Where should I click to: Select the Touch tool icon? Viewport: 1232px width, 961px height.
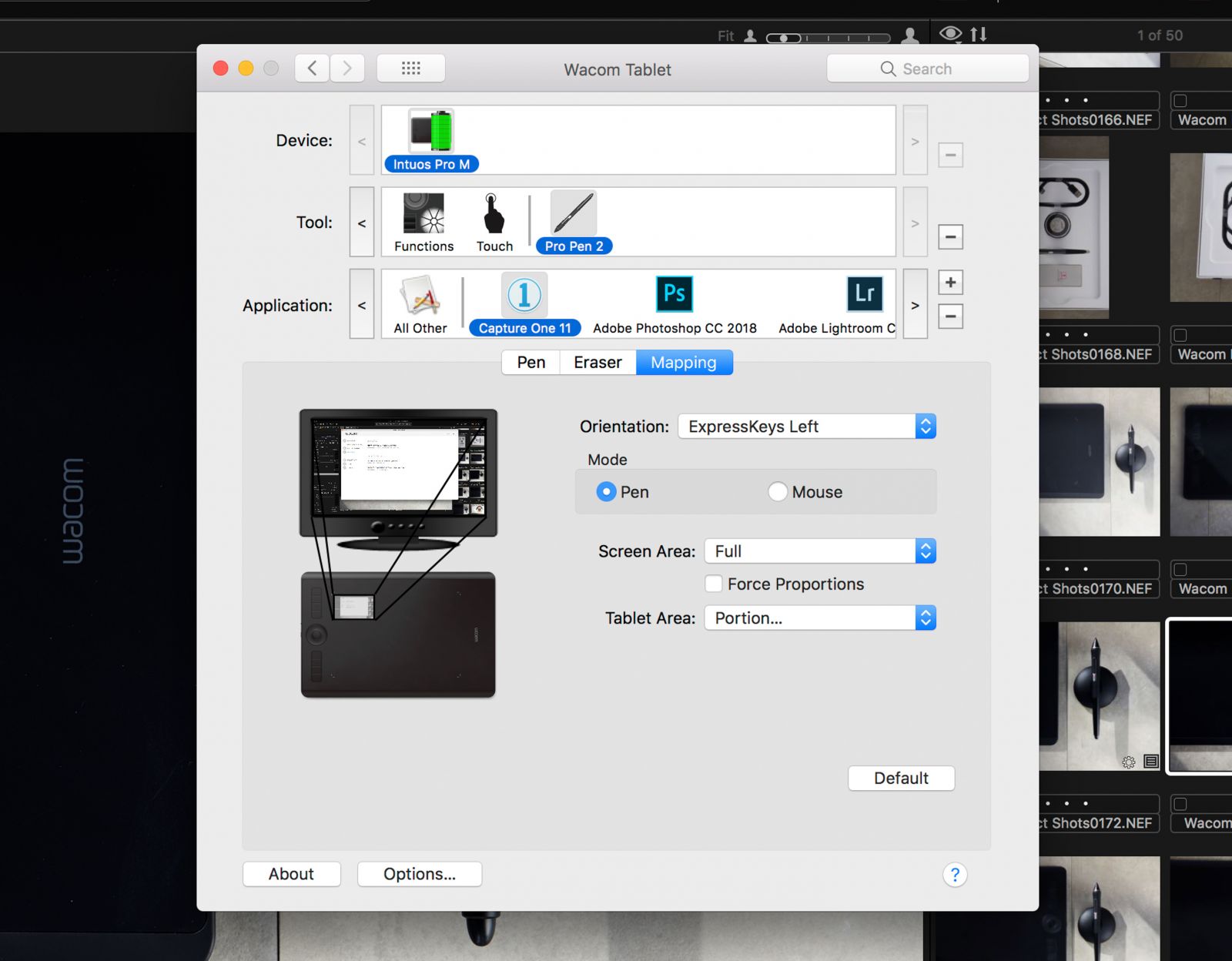tap(494, 214)
